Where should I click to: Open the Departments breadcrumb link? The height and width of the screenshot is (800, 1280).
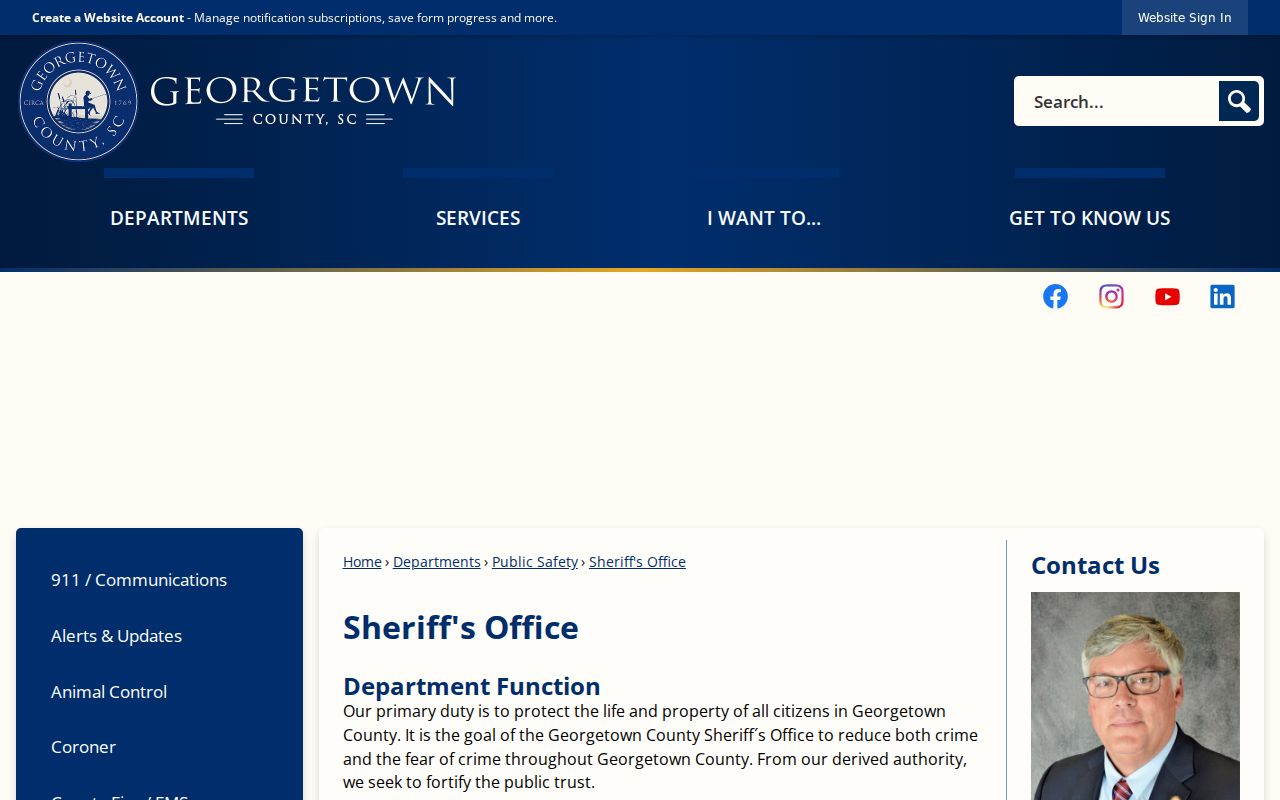click(x=437, y=562)
